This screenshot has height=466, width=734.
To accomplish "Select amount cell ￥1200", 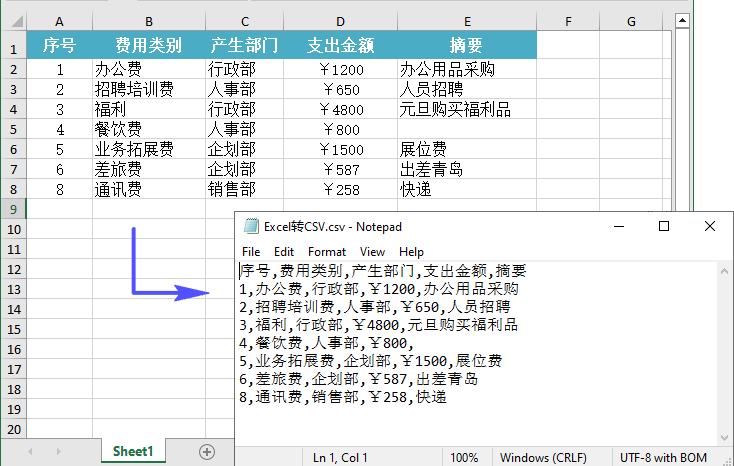I will tap(340, 69).
